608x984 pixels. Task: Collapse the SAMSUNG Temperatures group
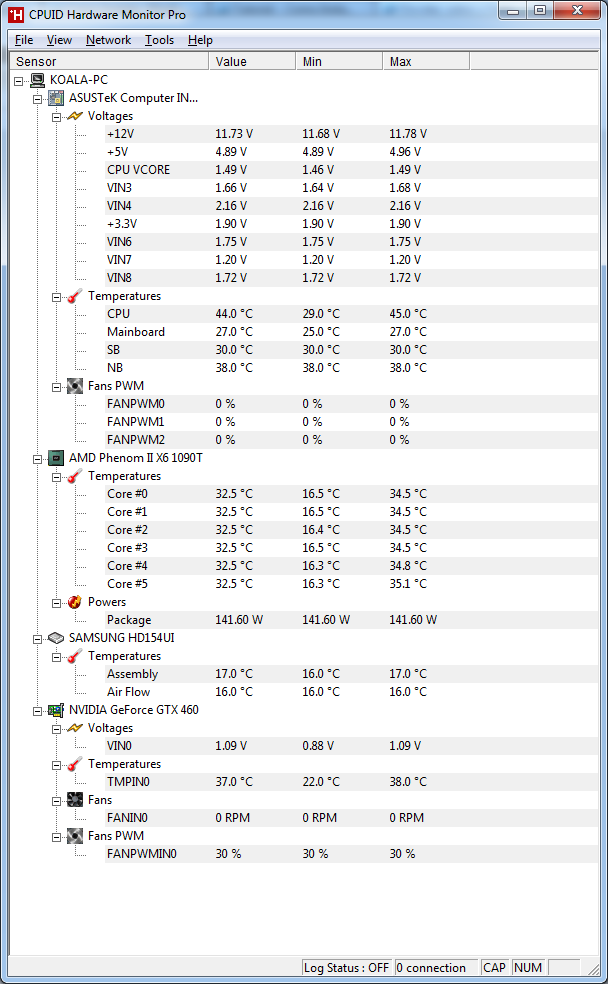pyautogui.click(x=56, y=657)
